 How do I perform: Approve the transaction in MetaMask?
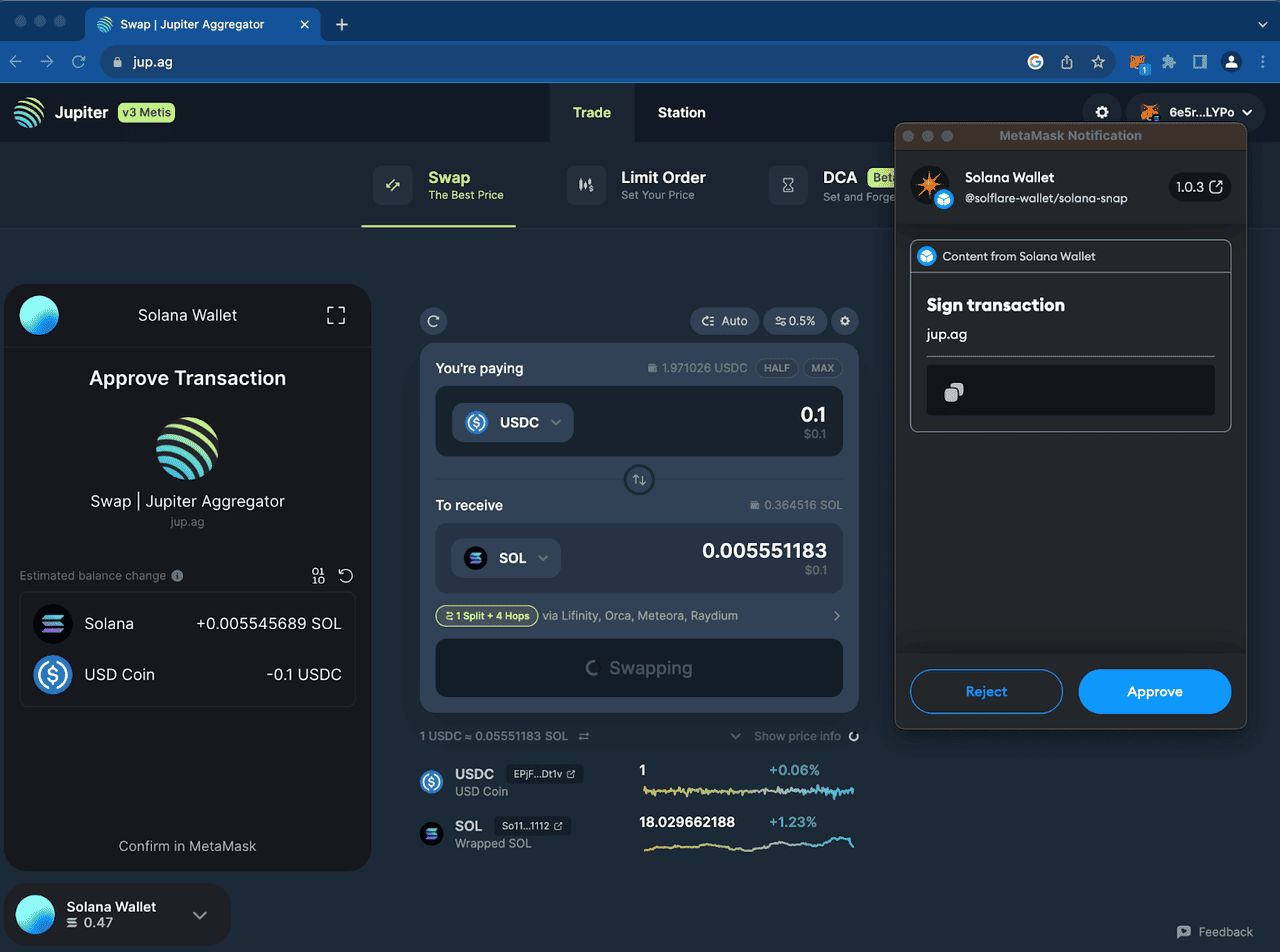pos(1154,692)
